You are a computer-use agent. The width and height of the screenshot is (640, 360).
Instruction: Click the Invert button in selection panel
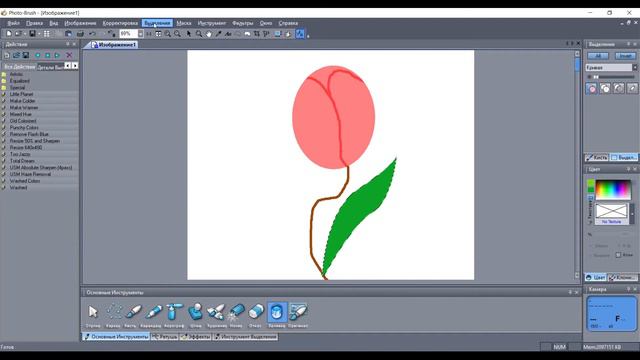[625, 56]
